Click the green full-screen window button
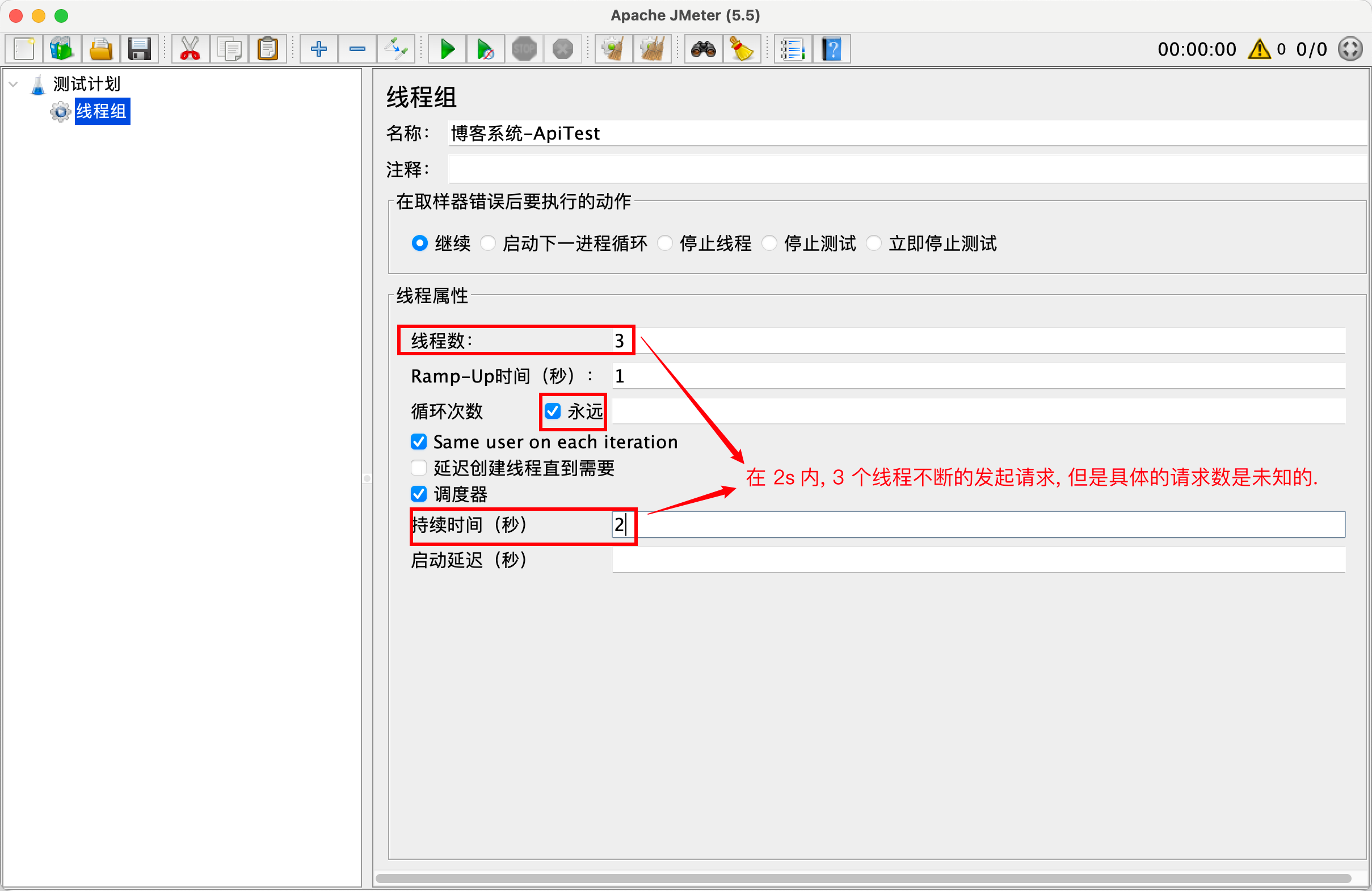Viewport: 1372px width, 891px height. pyautogui.click(x=61, y=15)
